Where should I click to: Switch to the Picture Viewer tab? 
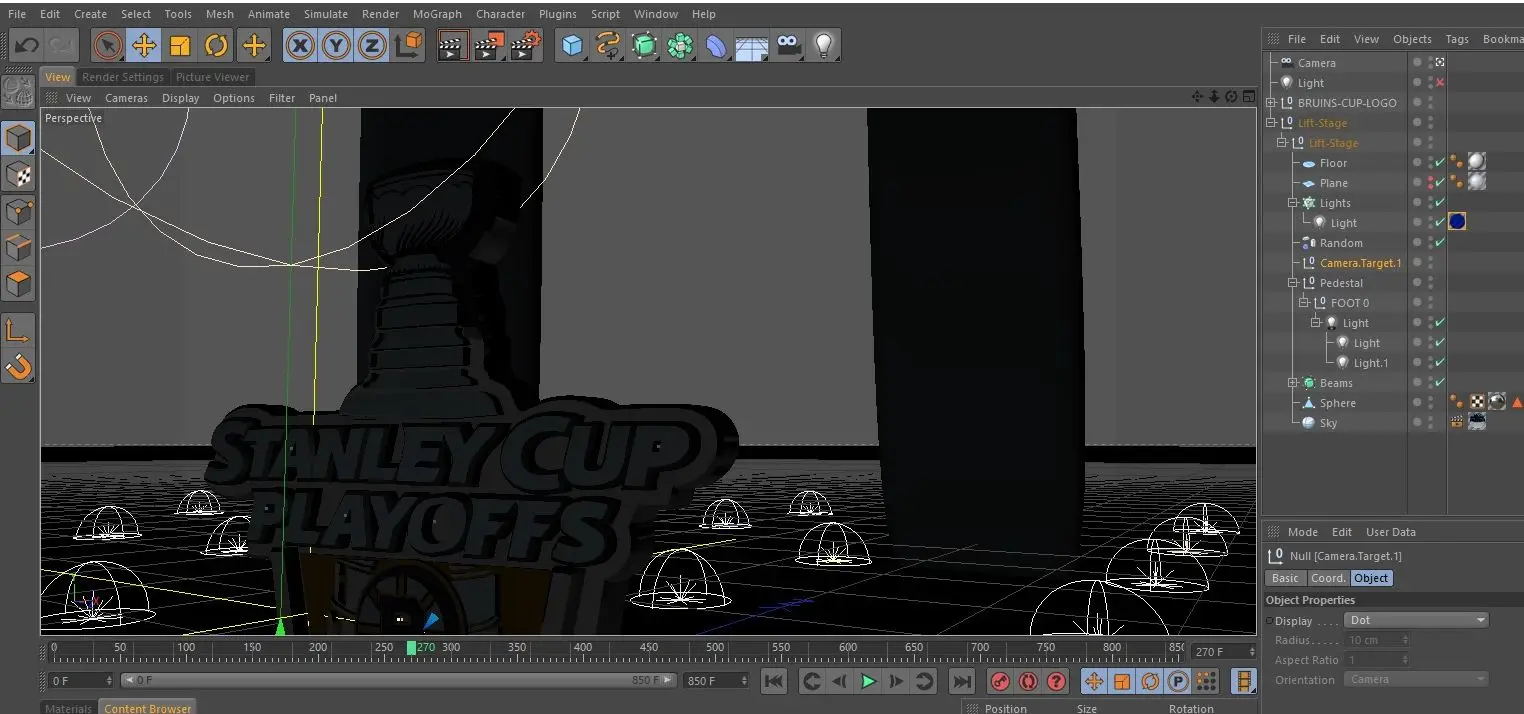(212, 77)
